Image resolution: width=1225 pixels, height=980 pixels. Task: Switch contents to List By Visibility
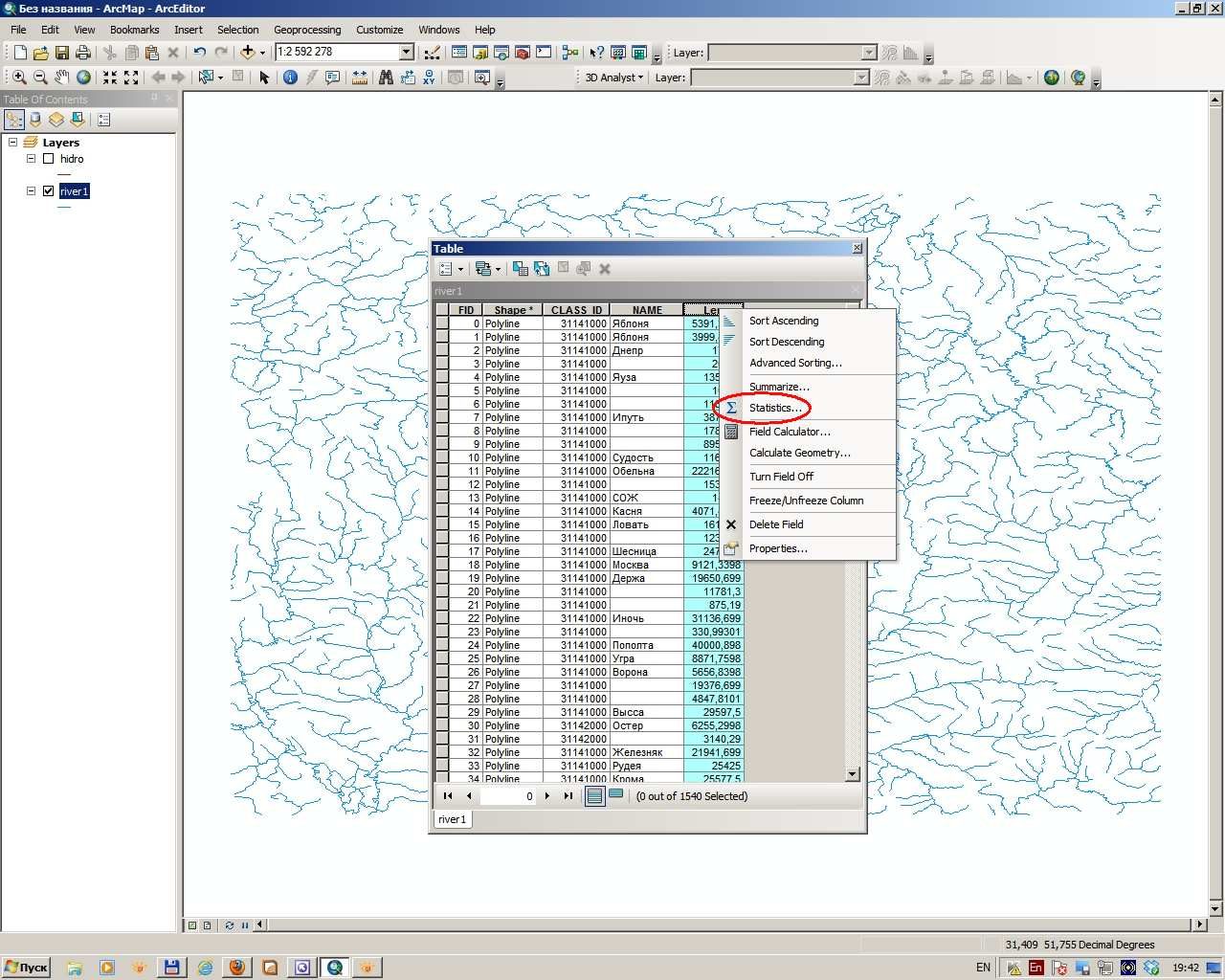(x=56, y=120)
